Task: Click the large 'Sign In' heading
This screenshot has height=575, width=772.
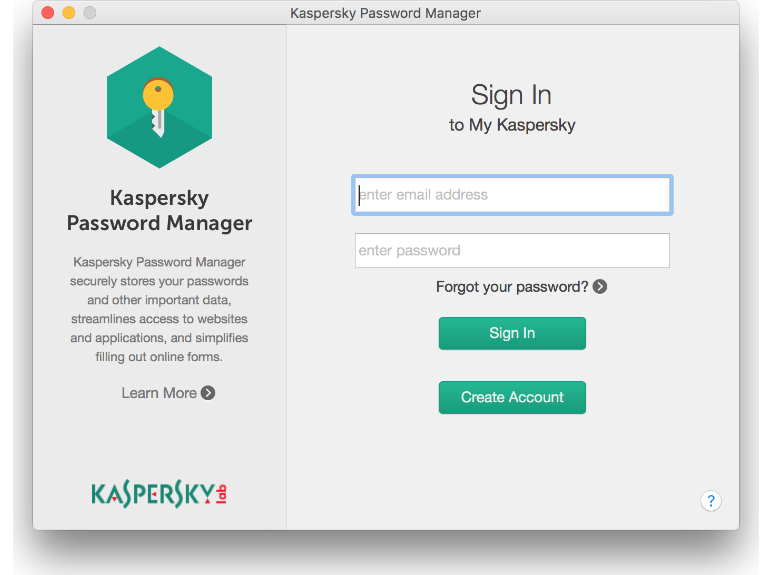Action: tap(511, 95)
